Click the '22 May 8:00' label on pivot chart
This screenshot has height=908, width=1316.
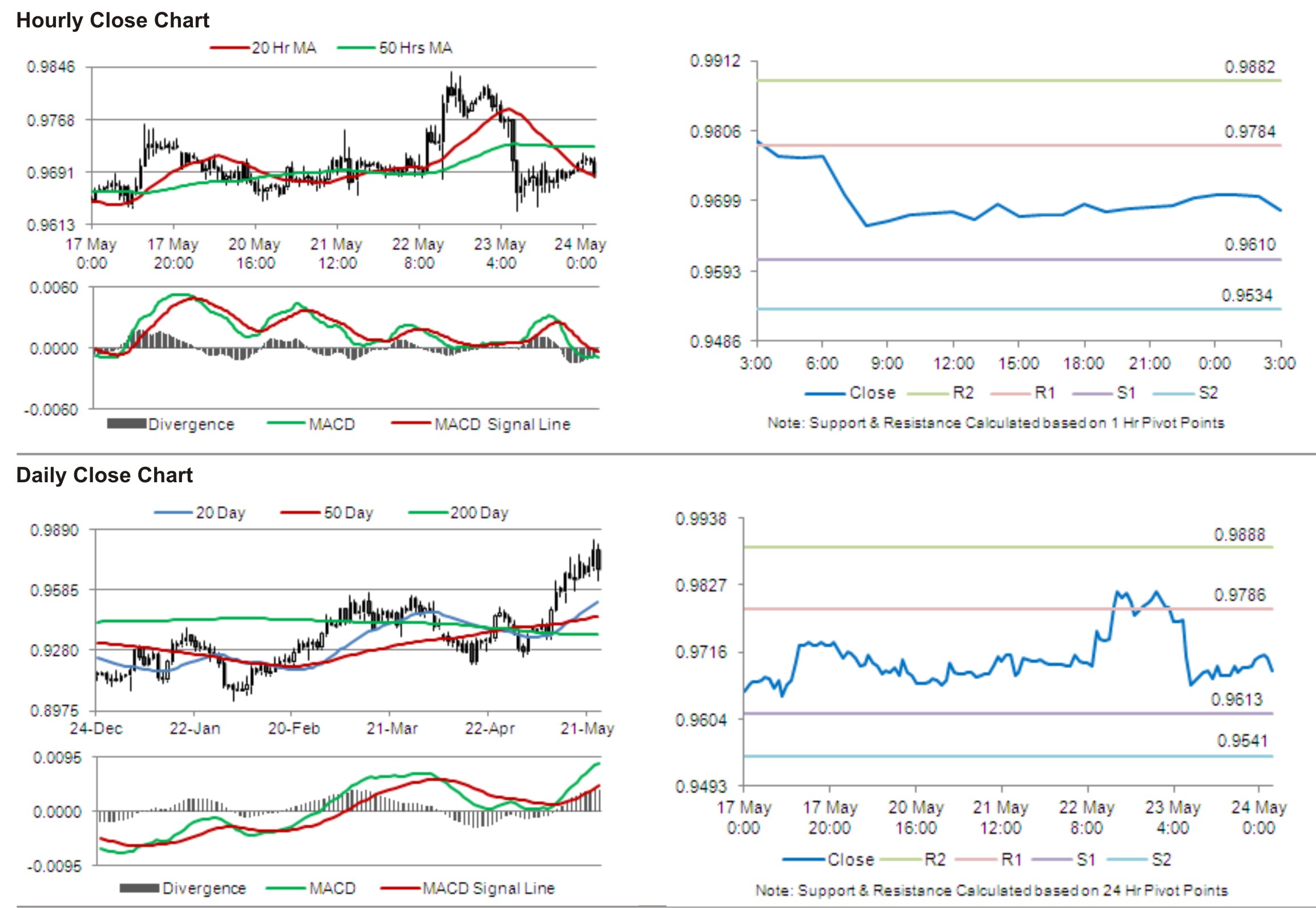[x=1087, y=817]
